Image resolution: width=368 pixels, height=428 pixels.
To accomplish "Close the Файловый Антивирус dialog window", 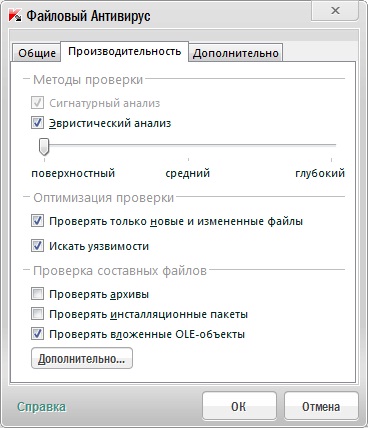I will 335,11.
